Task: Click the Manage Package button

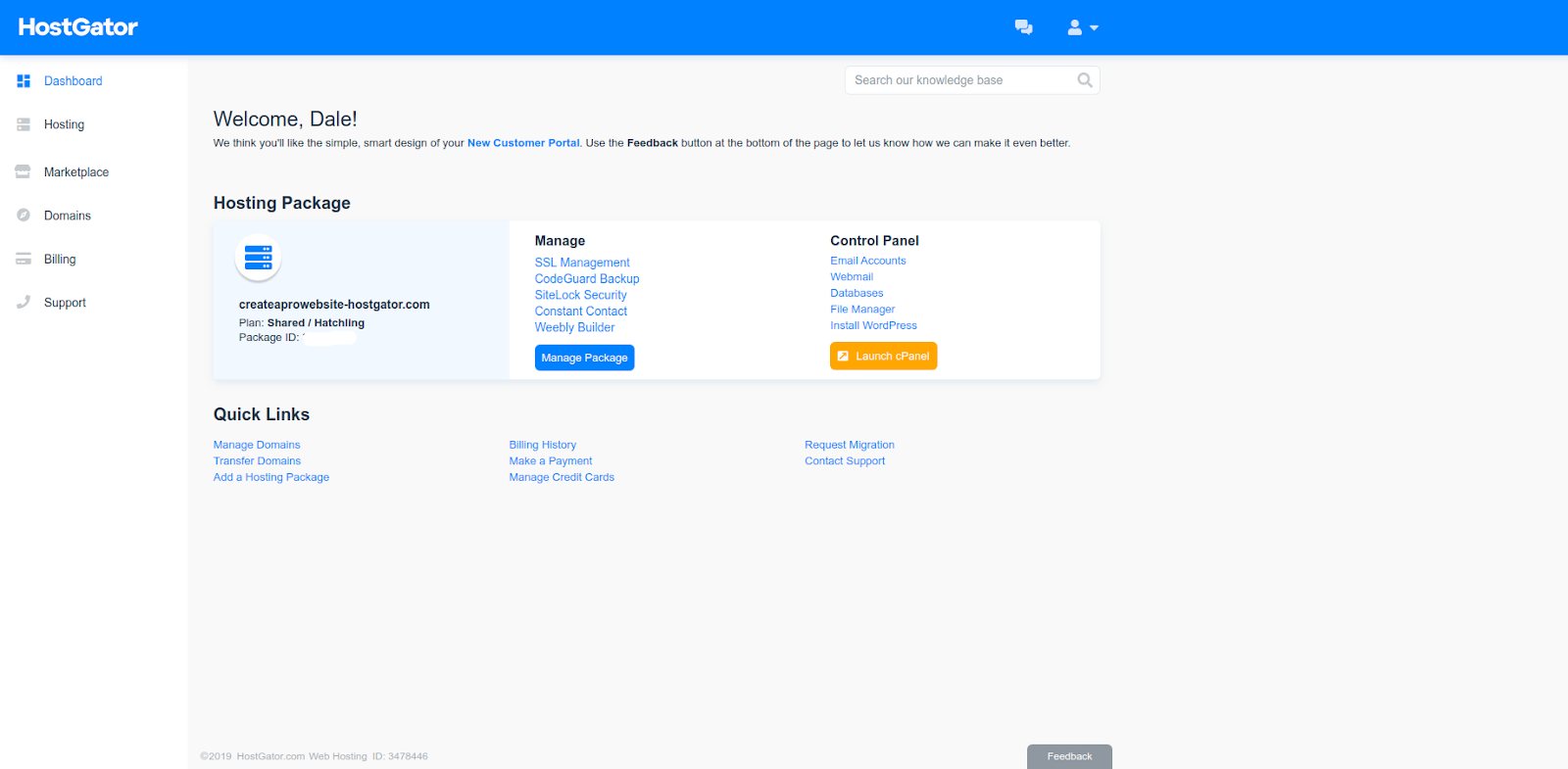Action: [x=585, y=358]
